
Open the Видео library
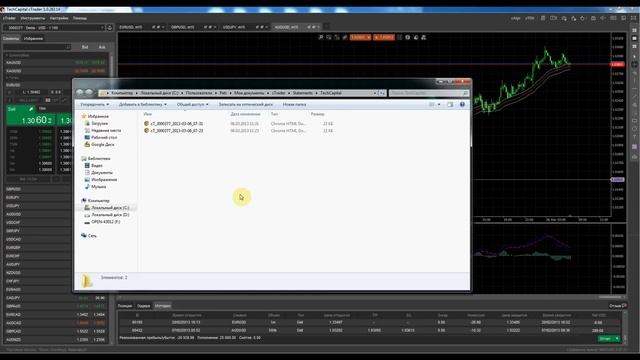click(x=97, y=165)
